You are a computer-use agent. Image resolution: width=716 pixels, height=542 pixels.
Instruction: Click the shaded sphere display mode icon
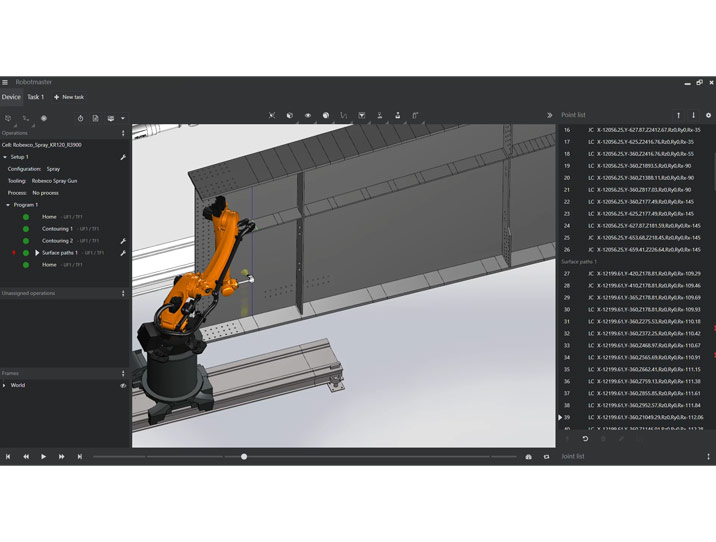click(326, 116)
